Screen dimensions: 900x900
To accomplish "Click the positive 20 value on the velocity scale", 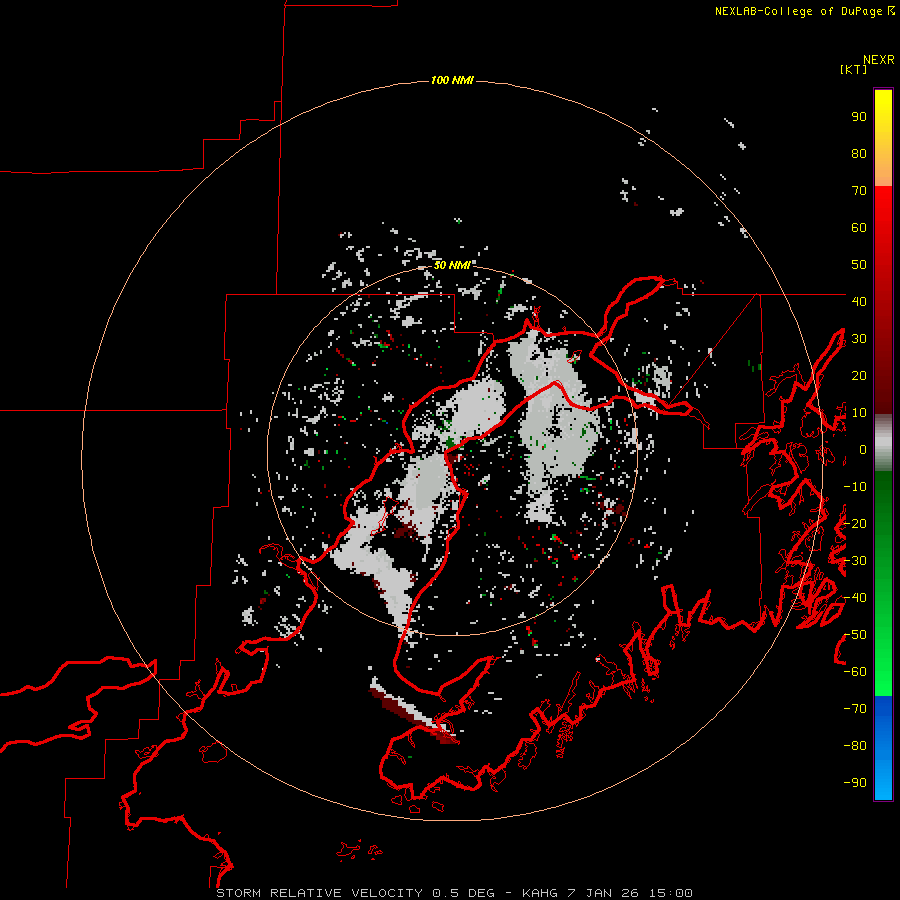I will tap(859, 376).
